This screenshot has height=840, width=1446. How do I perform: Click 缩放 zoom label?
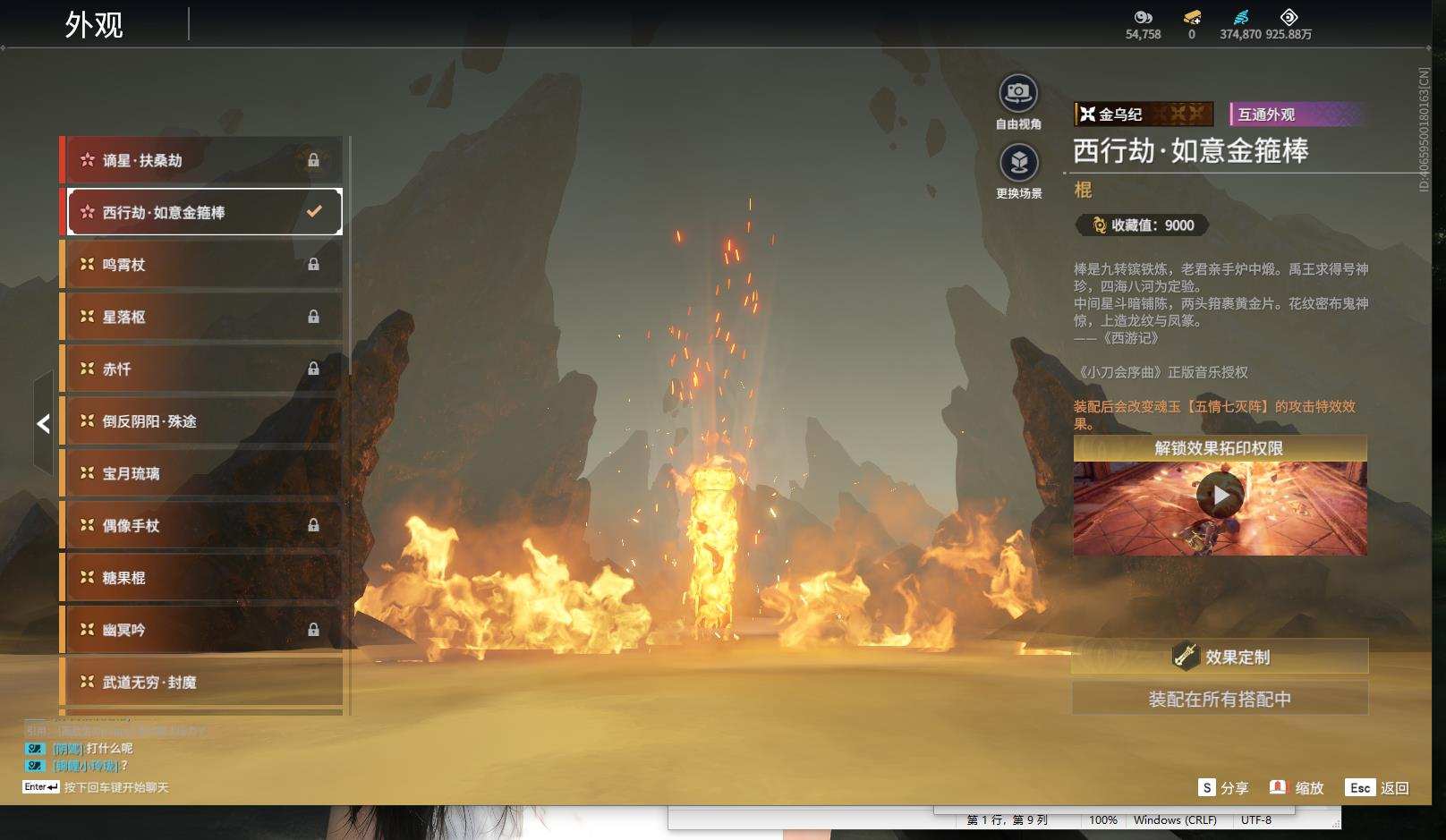pos(1309,787)
